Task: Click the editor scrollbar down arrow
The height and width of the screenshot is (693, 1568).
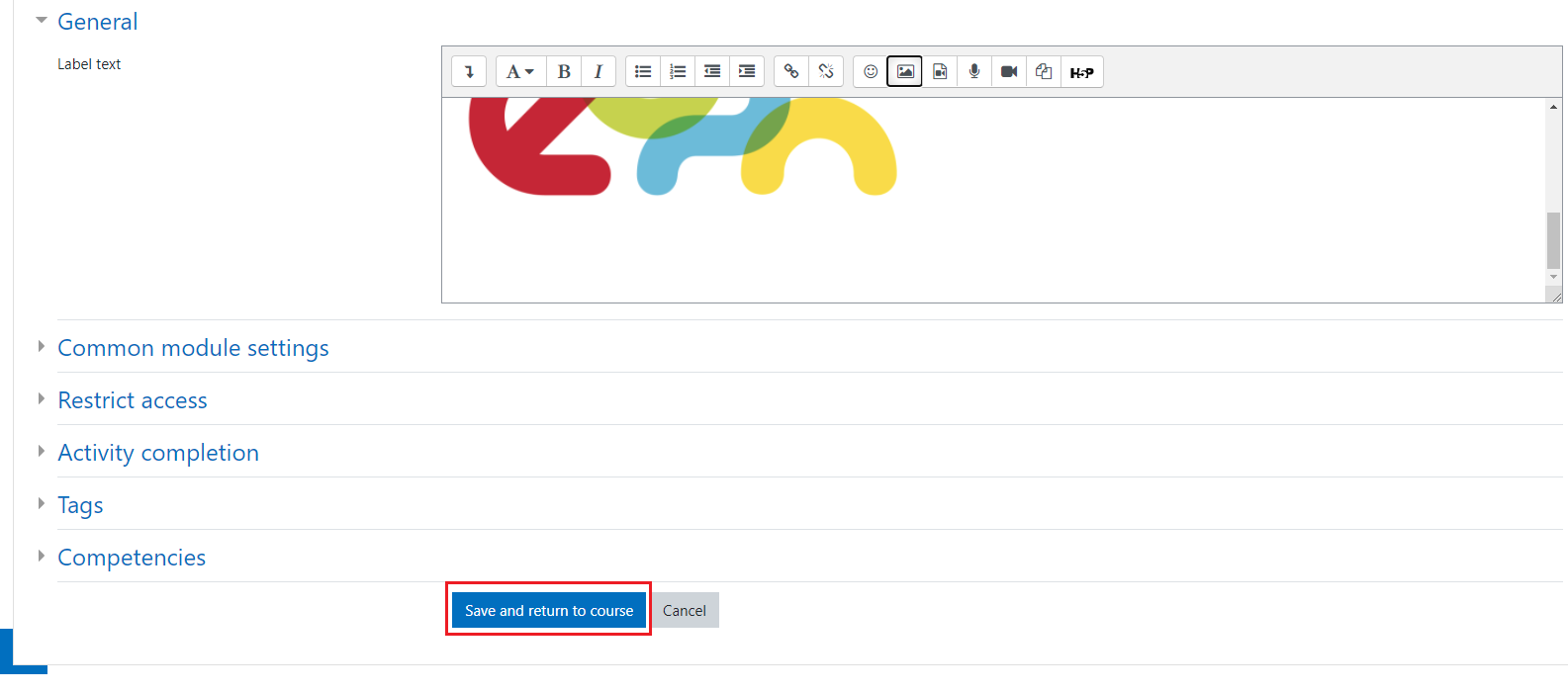Action: (x=1554, y=277)
